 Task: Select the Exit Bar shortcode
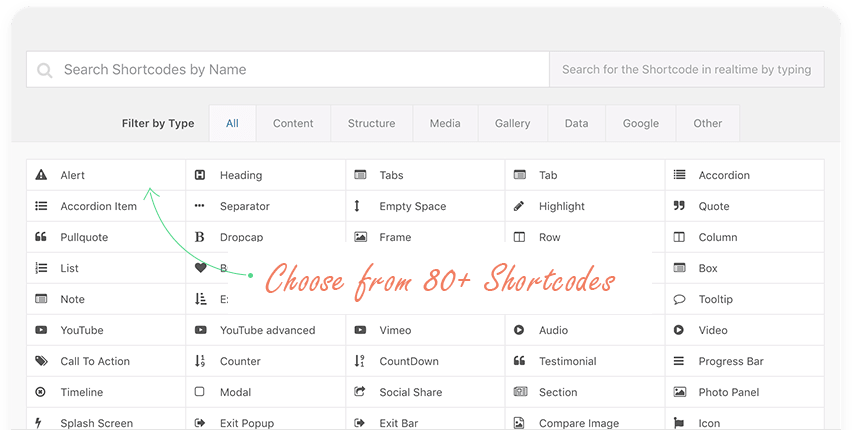(x=425, y=419)
